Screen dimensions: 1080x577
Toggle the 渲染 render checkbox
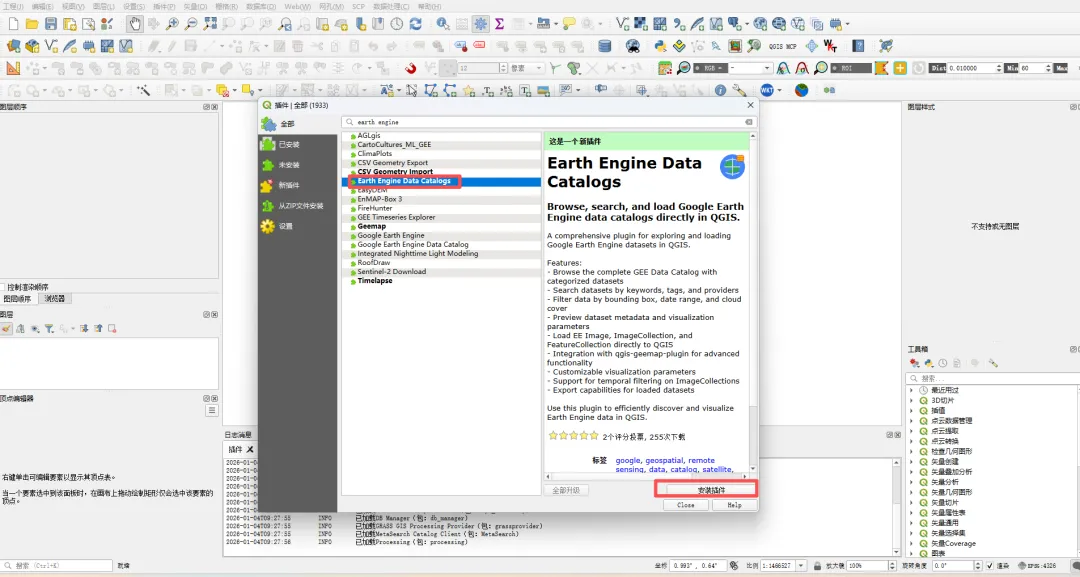(x=990, y=565)
